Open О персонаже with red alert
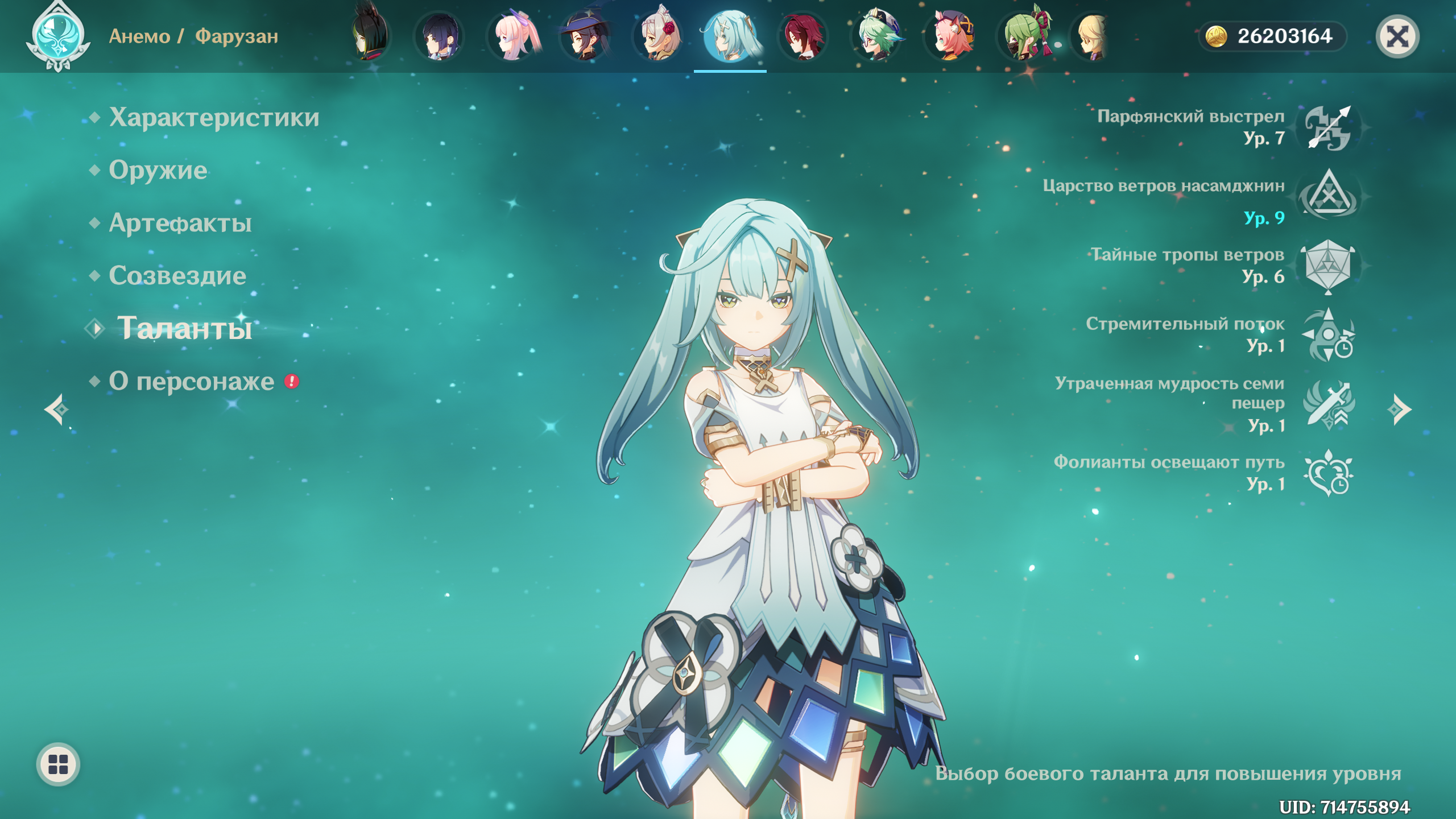Viewport: 1456px width, 819px height. (192, 381)
